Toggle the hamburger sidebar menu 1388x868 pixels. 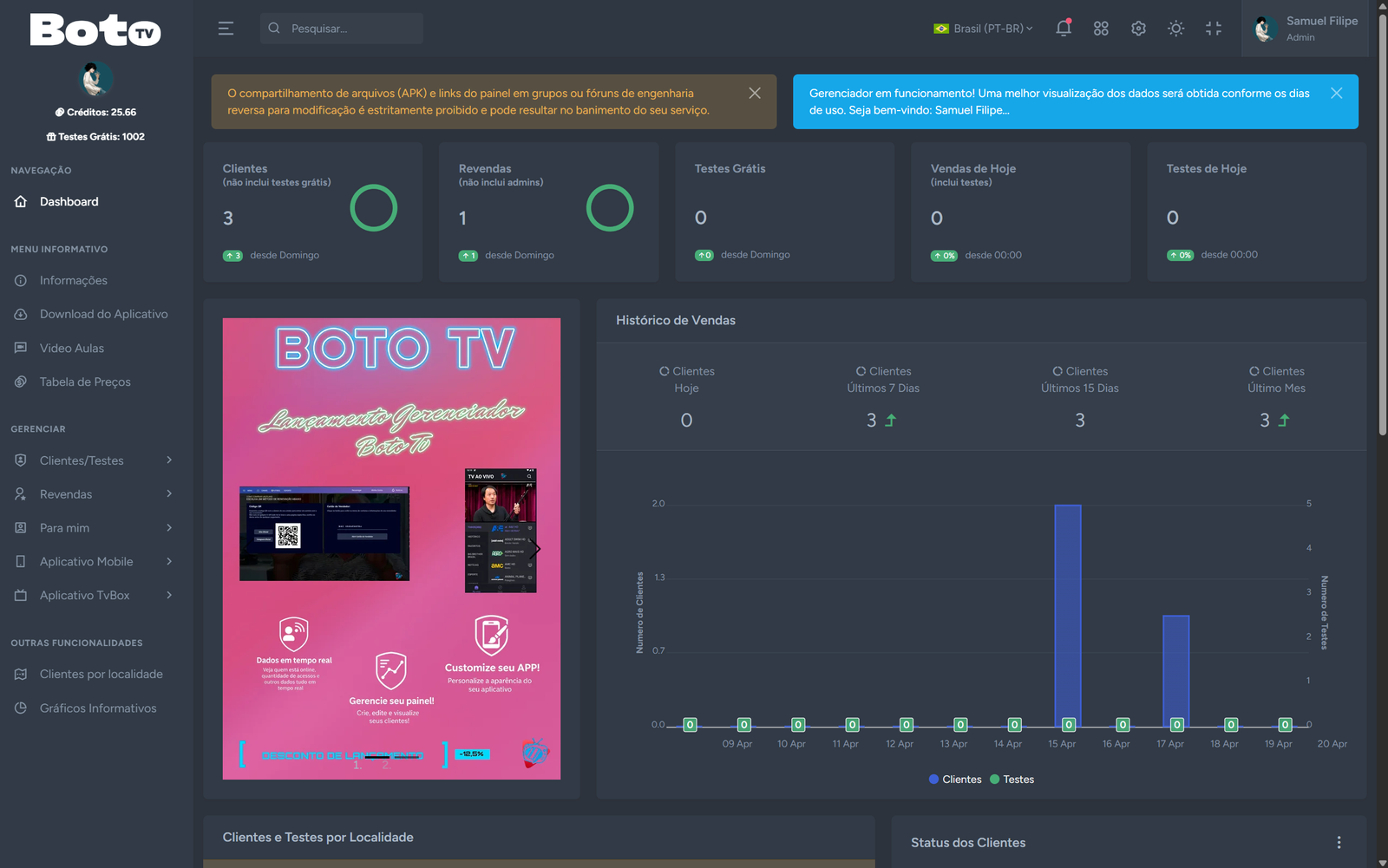point(226,29)
